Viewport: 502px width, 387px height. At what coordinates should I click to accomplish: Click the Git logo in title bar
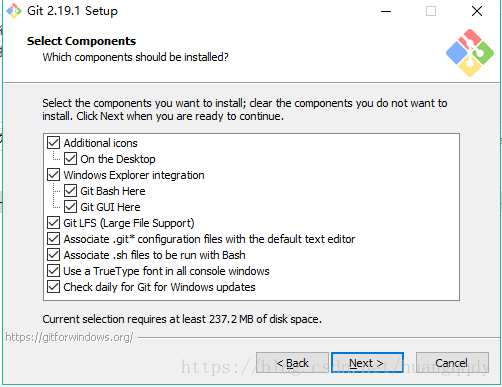pyautogui.click(x=14, y=11)
